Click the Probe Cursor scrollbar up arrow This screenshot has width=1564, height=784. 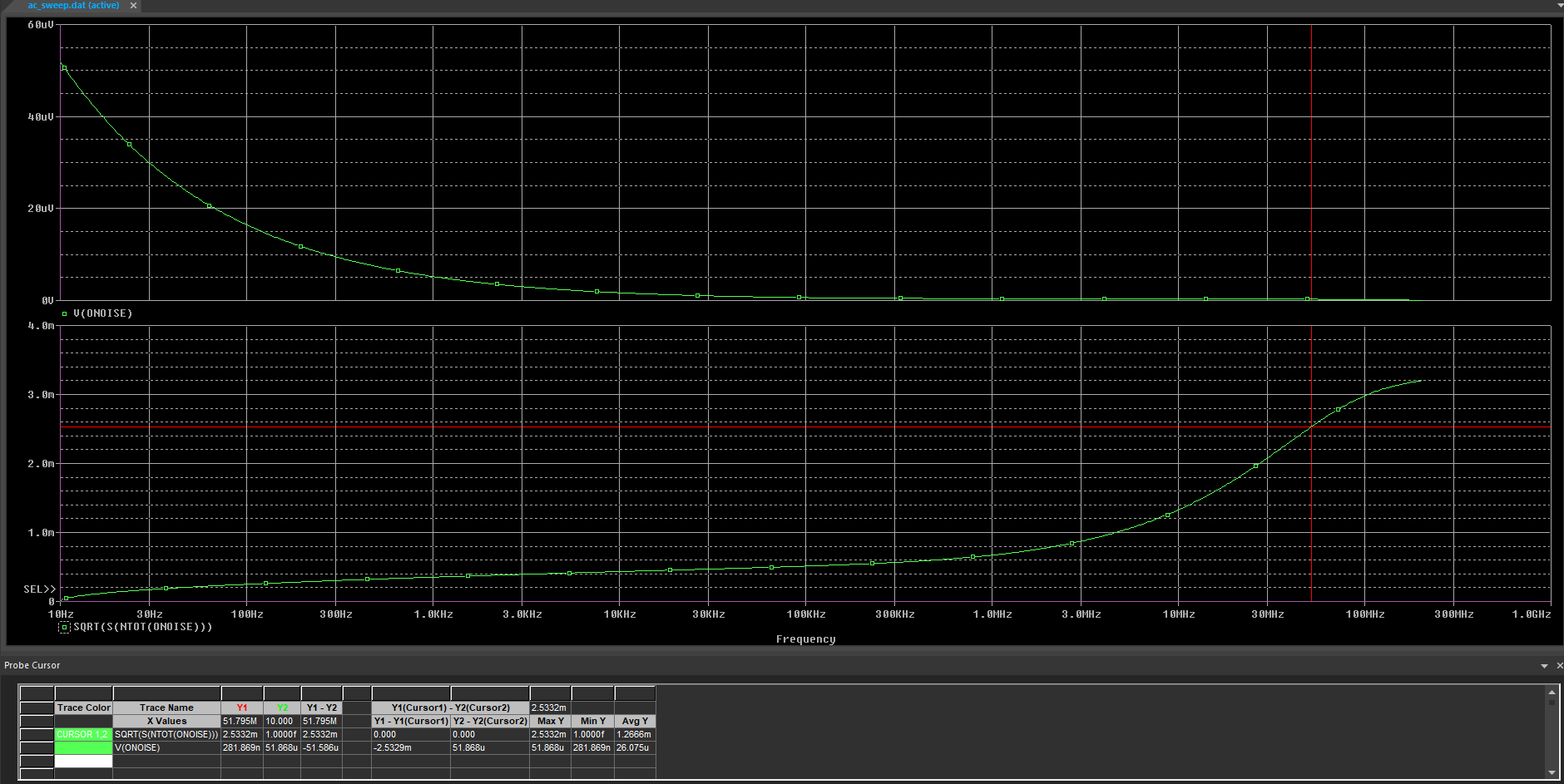coord(1552,692)
